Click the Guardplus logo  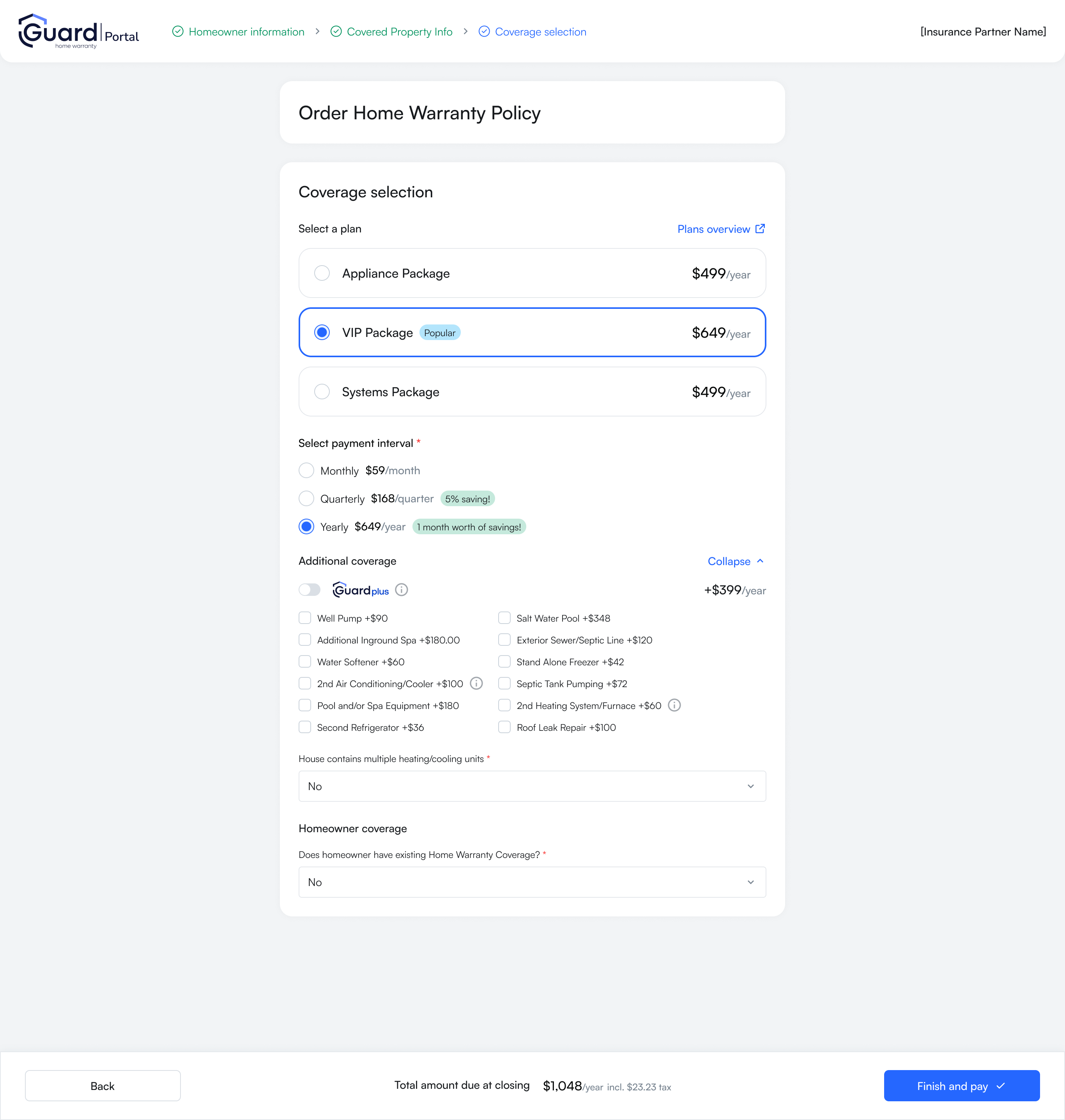361,590
